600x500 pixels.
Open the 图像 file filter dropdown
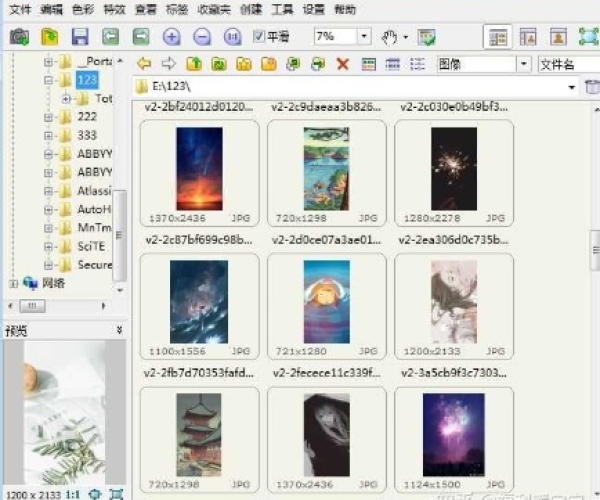[x=524, y=64]
